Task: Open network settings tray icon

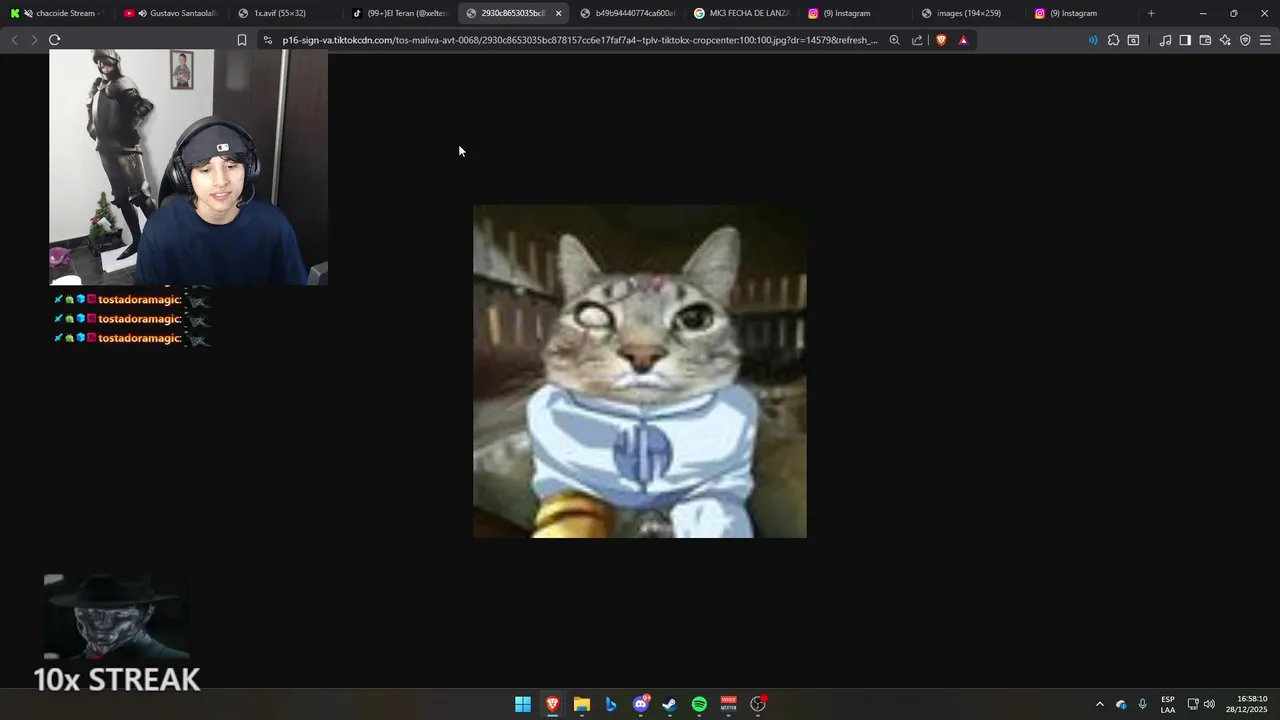Action: pos(1193,704)
